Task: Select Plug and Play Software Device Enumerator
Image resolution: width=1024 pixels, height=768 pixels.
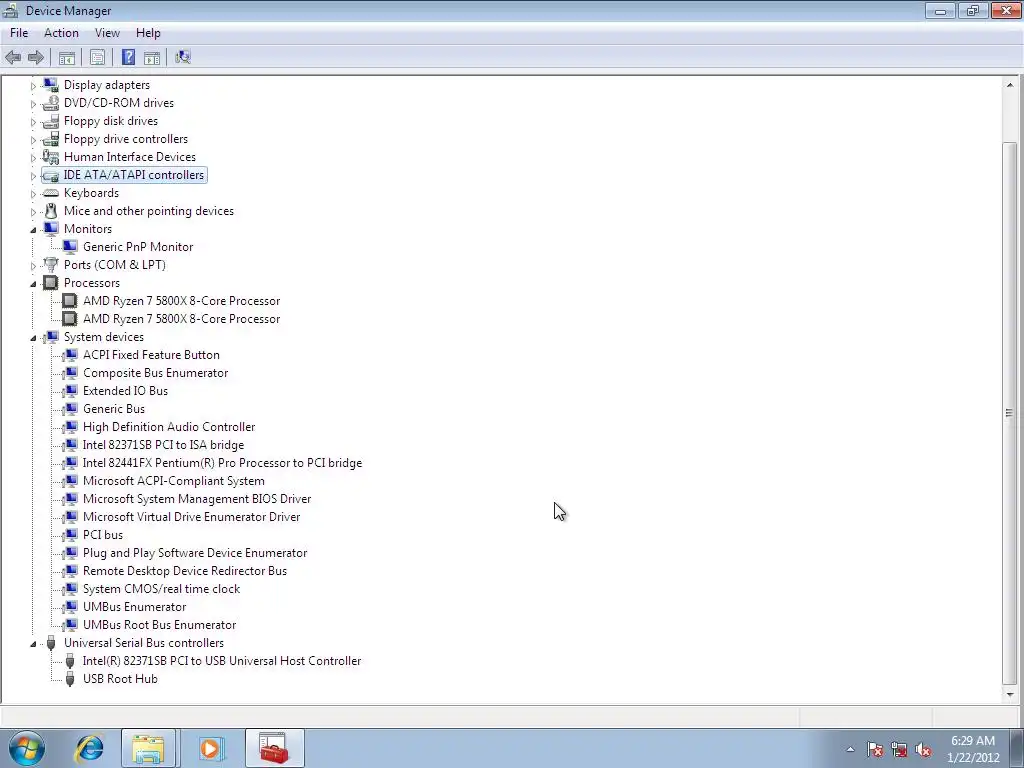Action: [x=195, y=553]
